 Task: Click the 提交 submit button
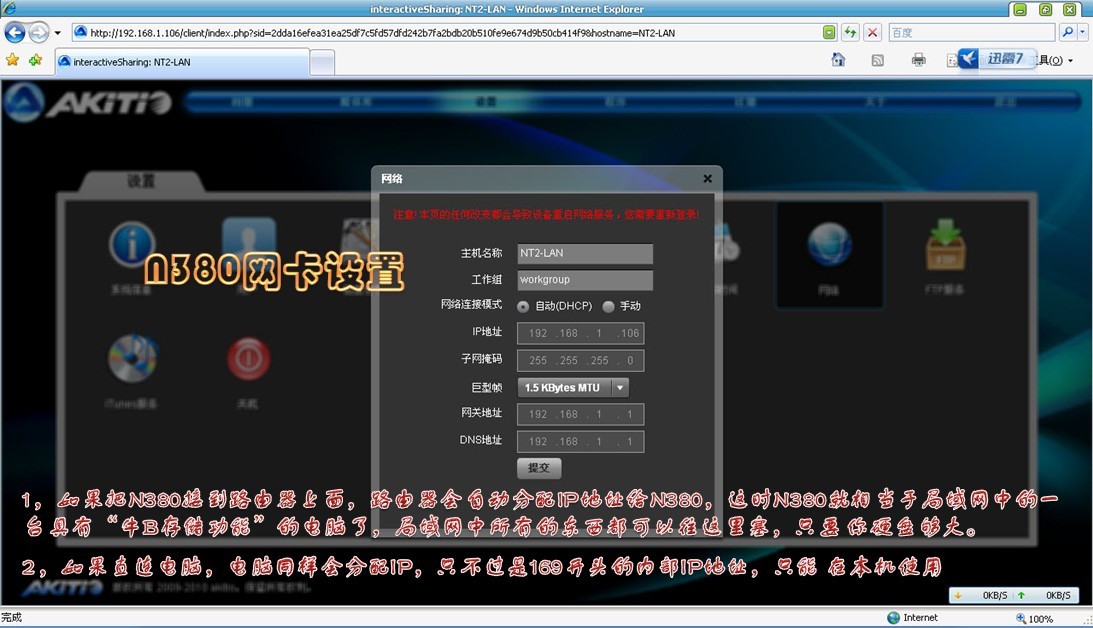click(x=539, y=468)
